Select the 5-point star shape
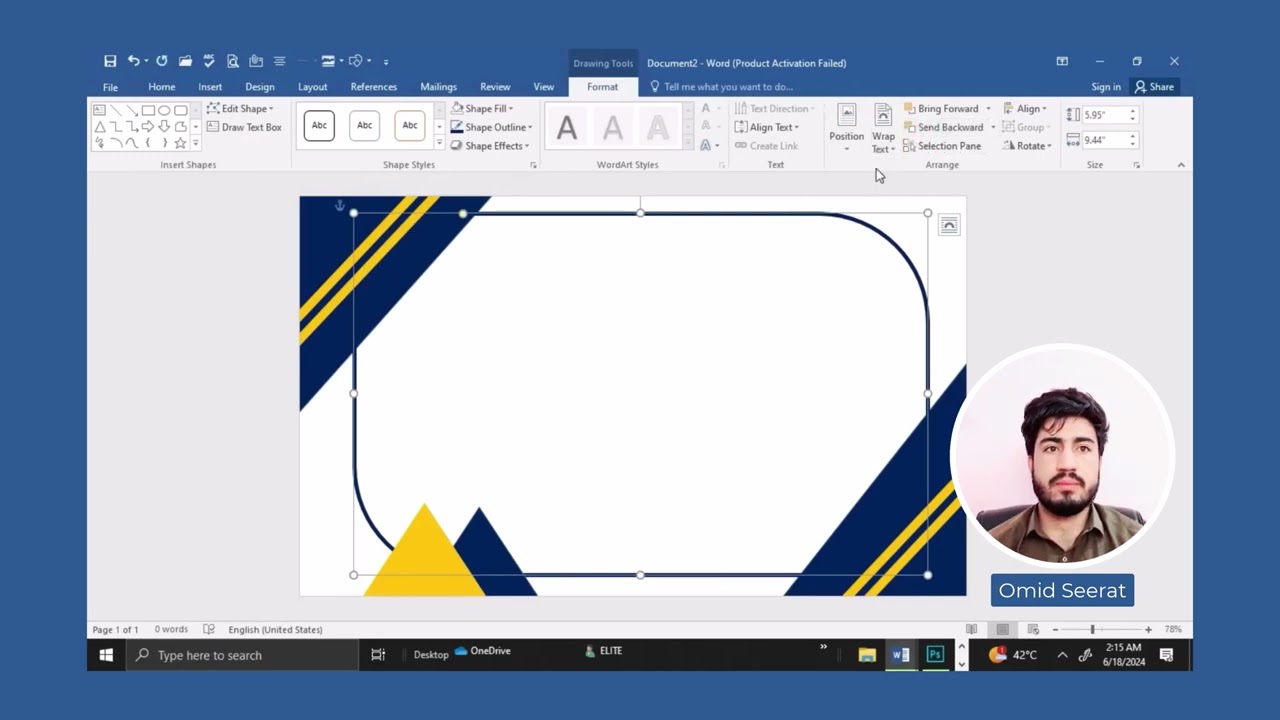The height and width of the screenshot is (720, 1280). [180, 144]
